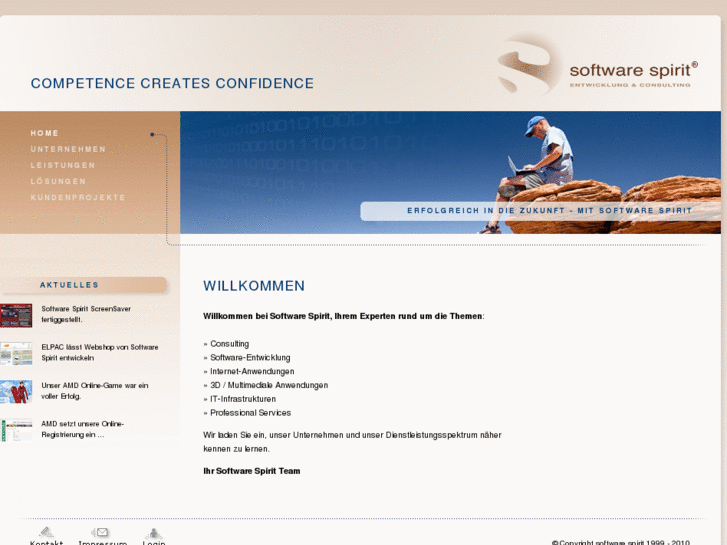Click the 'Internet-Anwendungen' list entry

tap(252, 372)
